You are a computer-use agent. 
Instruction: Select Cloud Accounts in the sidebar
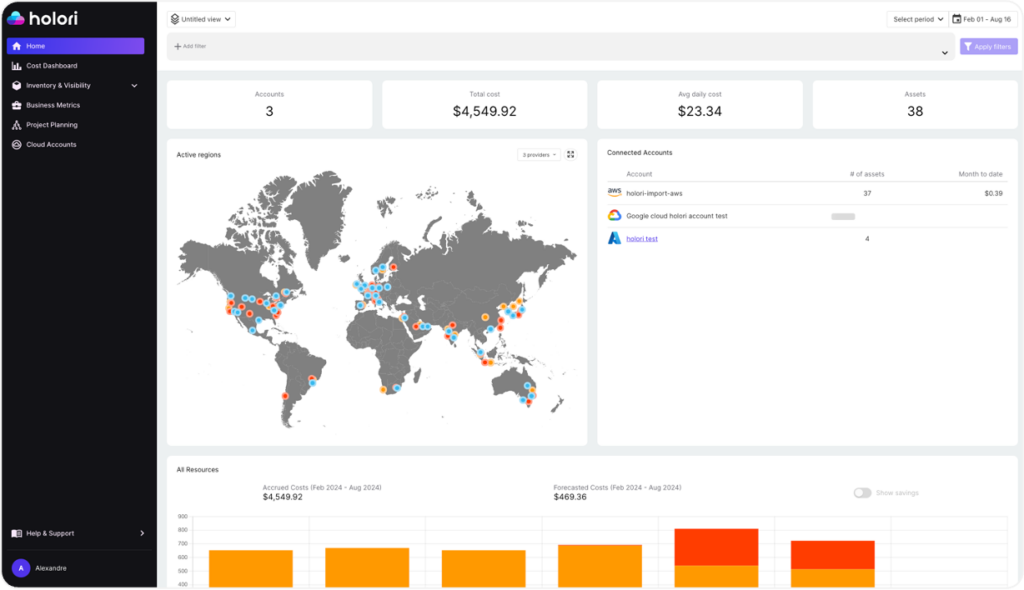[19, 144]
